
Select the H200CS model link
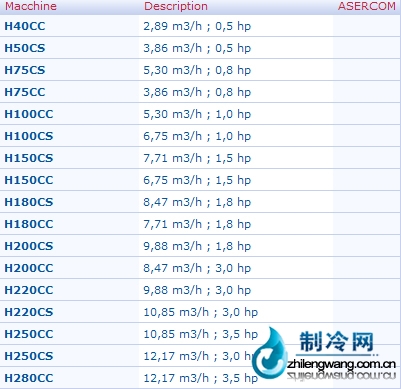pyautogui.click(x=29, y=246)
